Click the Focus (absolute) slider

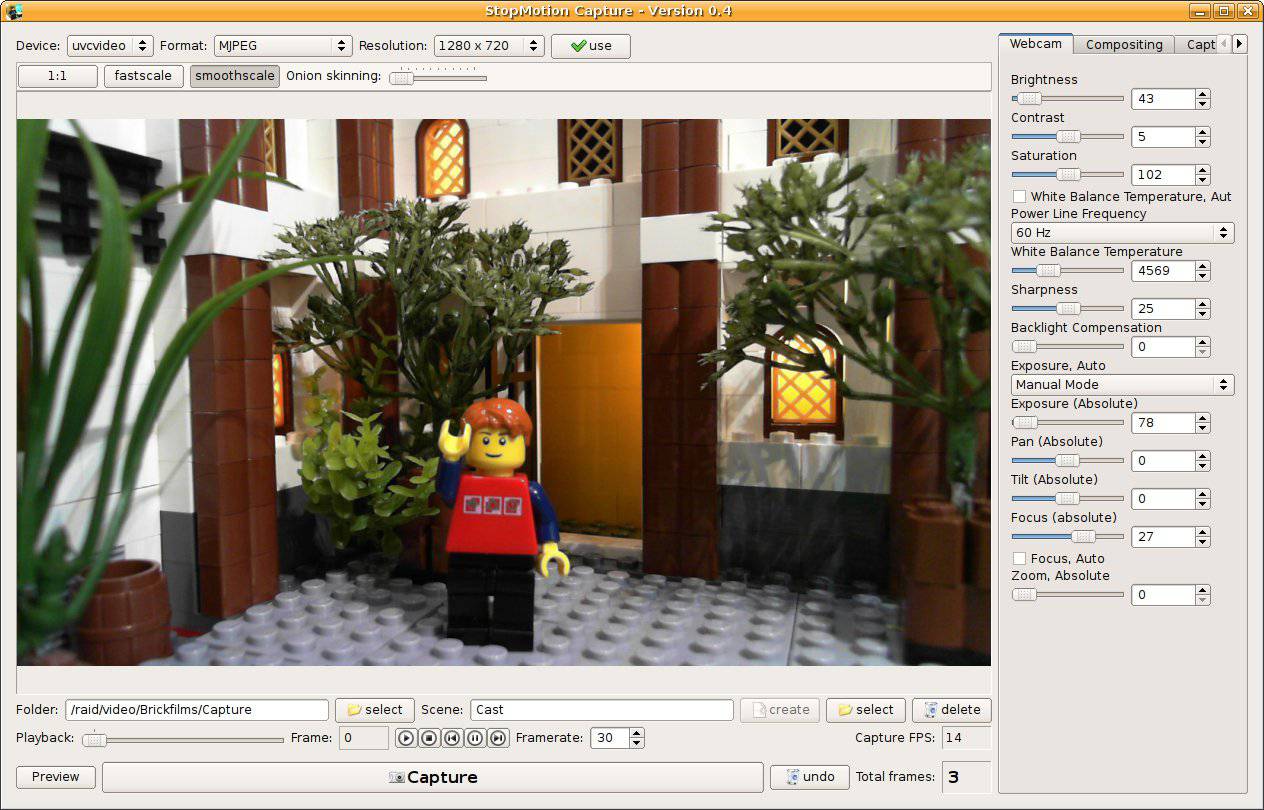1068,537
